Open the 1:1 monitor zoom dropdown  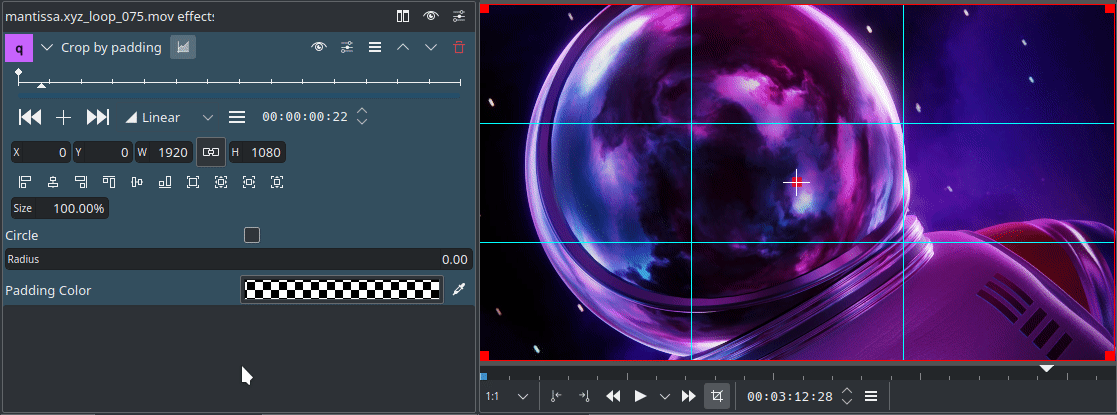point(507,396)
